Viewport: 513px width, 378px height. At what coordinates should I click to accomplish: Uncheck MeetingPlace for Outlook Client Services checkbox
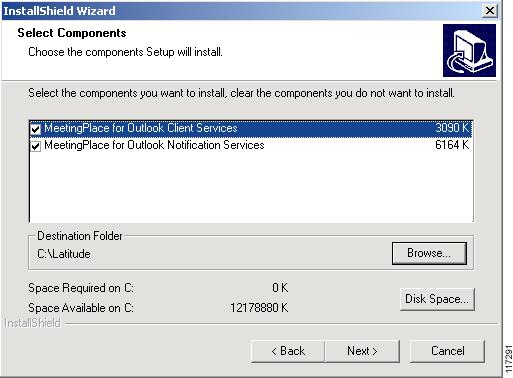click(36, 129)
